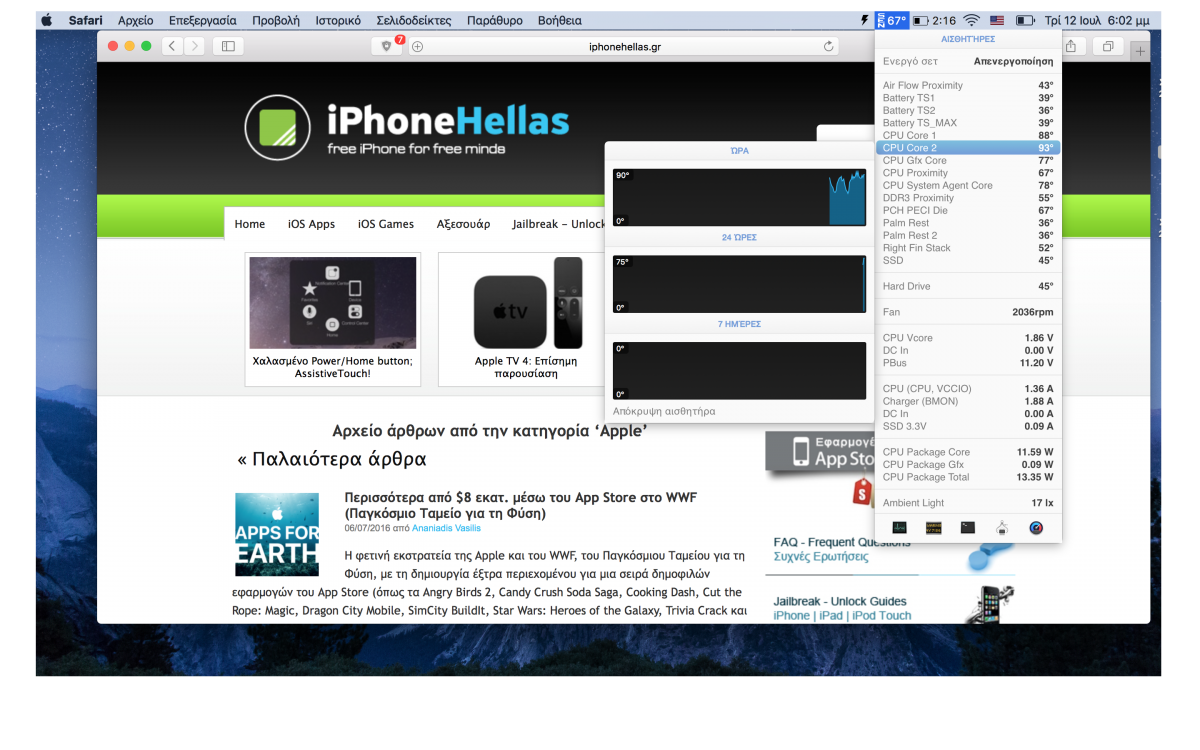The height and width of the screenshot is (750, 1200).
Task: Go forward in Safari
Action: pyautogui.click(x=193, y=46)
